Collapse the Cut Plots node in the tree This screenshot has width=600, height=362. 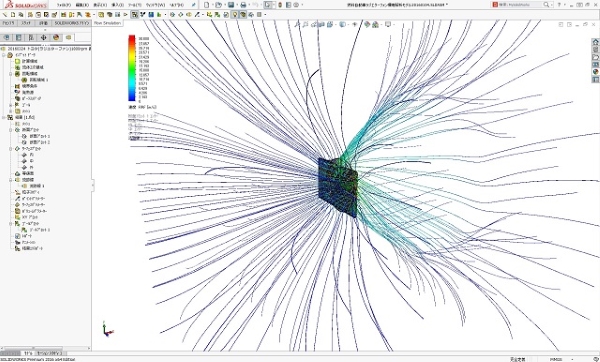tap(11, 130)
